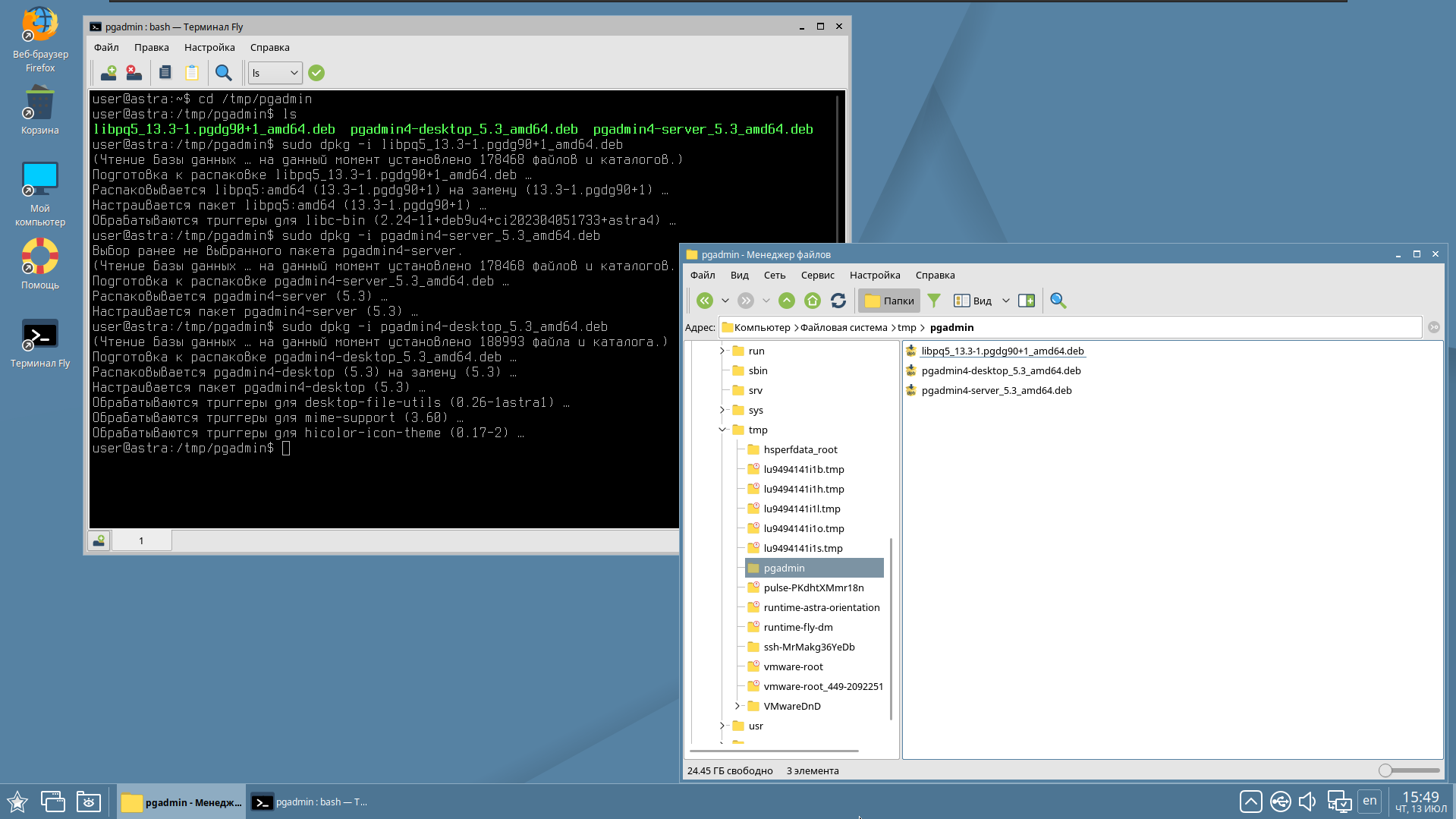
Task: Switch to the pgadmin bash terminal taskbar button
Action: point(310,802)
